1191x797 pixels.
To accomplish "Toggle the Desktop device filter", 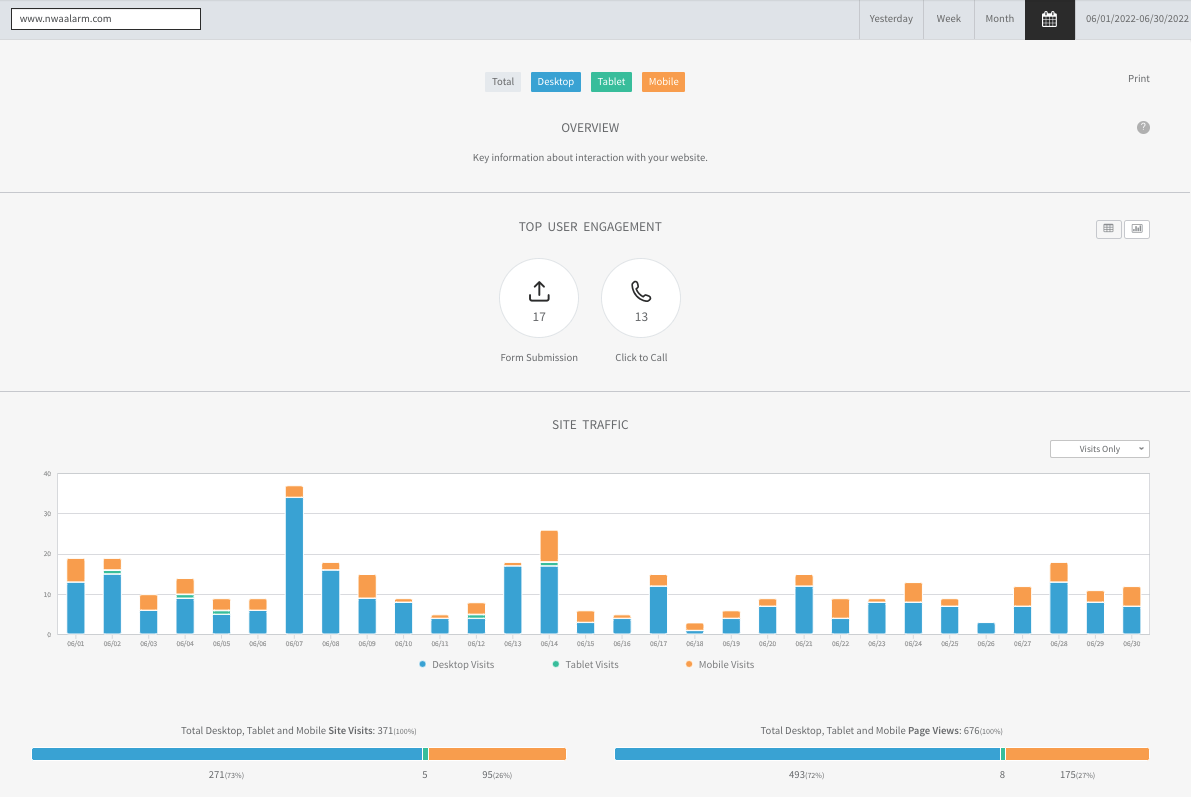I will [555, 82].
